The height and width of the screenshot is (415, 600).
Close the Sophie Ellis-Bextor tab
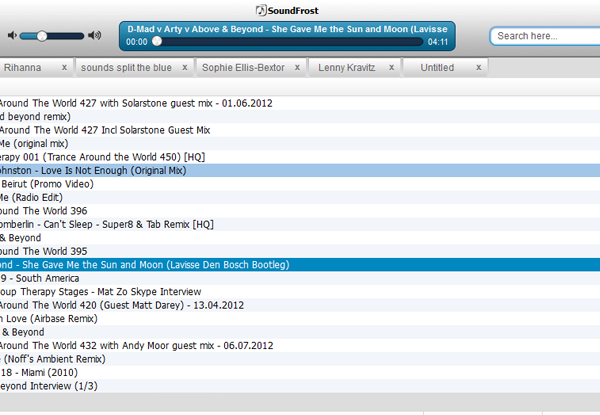pyautogui.click(x=297, y=67)
